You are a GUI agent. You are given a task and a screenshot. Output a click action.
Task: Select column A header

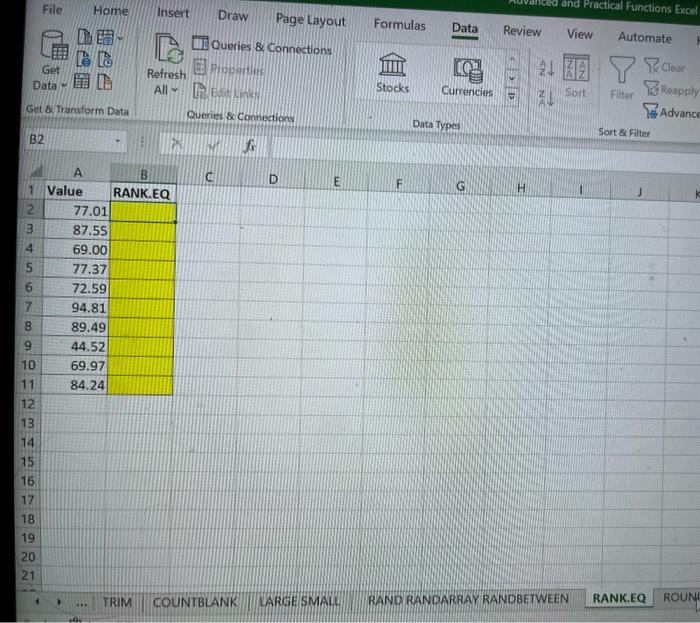78,172
